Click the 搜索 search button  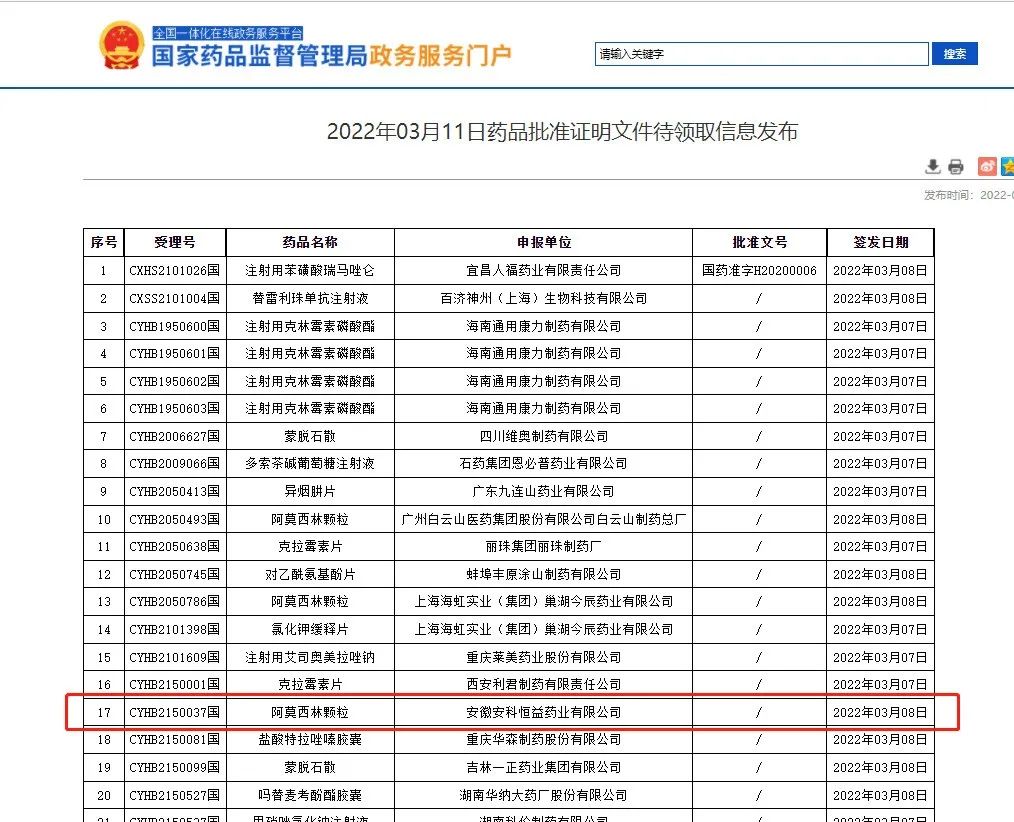point(954,54)
